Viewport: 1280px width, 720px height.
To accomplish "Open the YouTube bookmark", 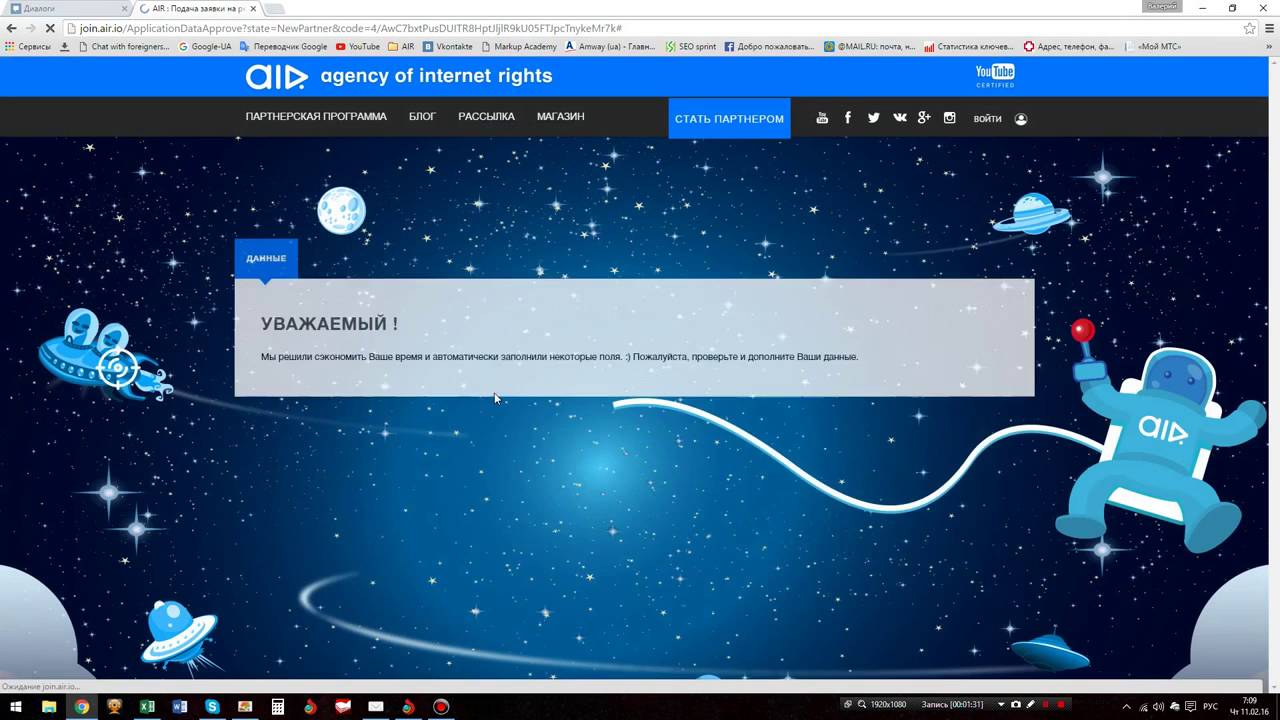I will pyautogui.click(x=358, y=46).
